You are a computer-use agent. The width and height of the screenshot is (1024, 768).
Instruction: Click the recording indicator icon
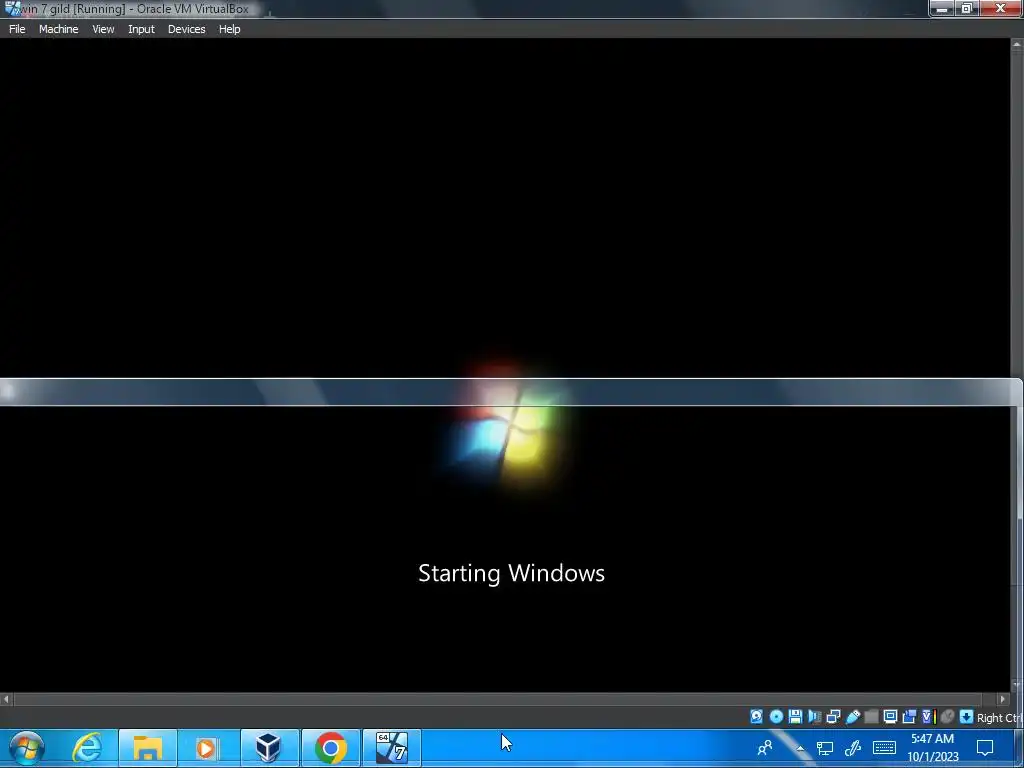coord(909,716)
